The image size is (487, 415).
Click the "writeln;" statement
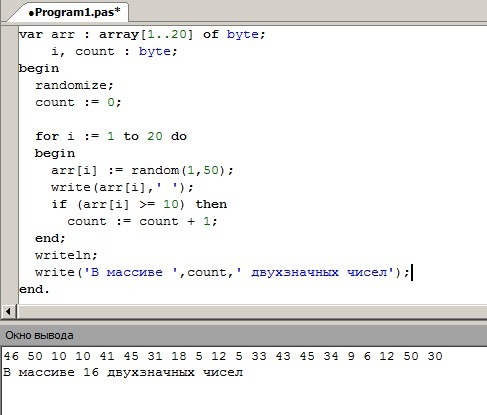pos(66,255)
